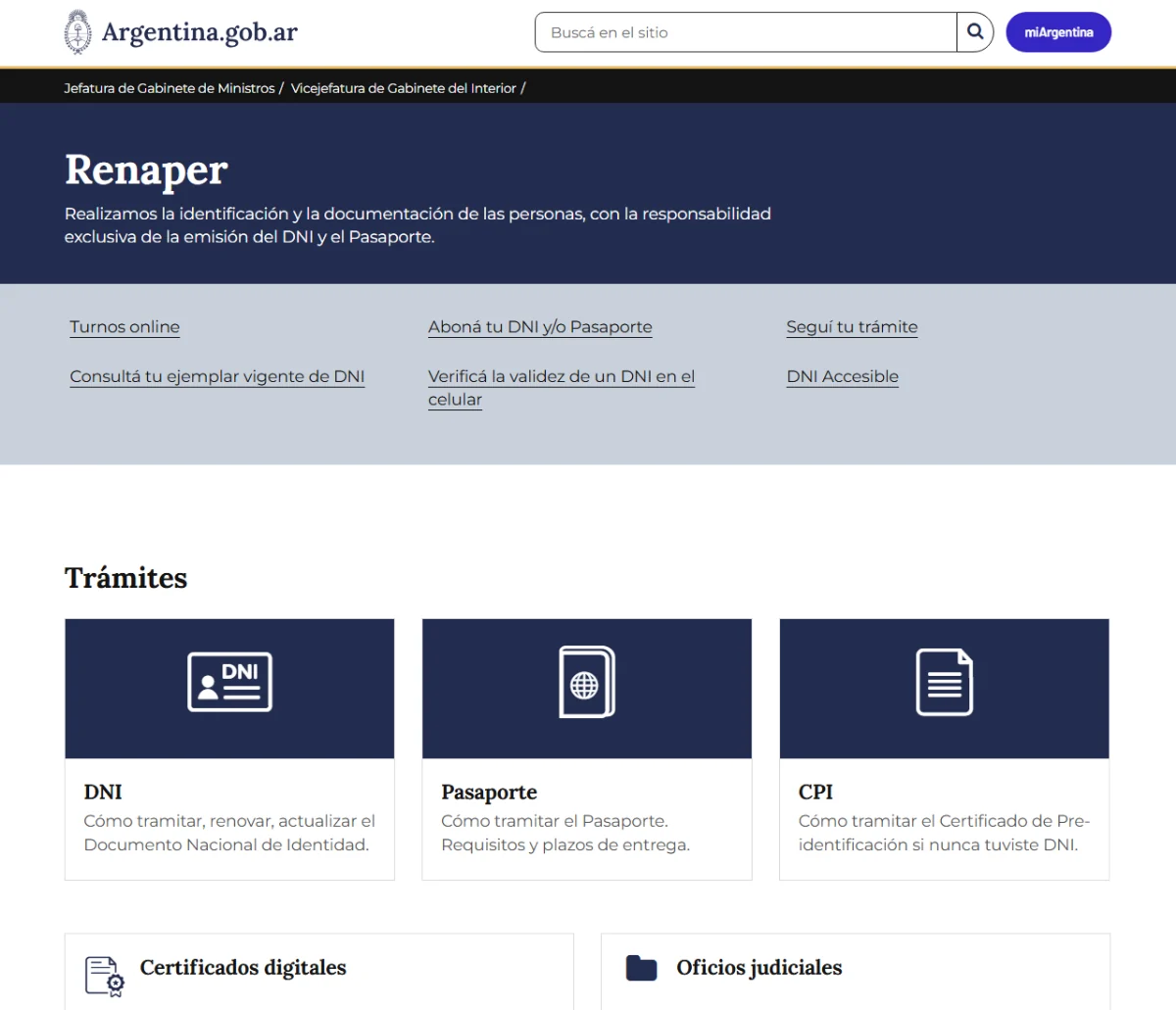Click the Pasaporte card title
1176x1010 pixels.
click(489, 792)
